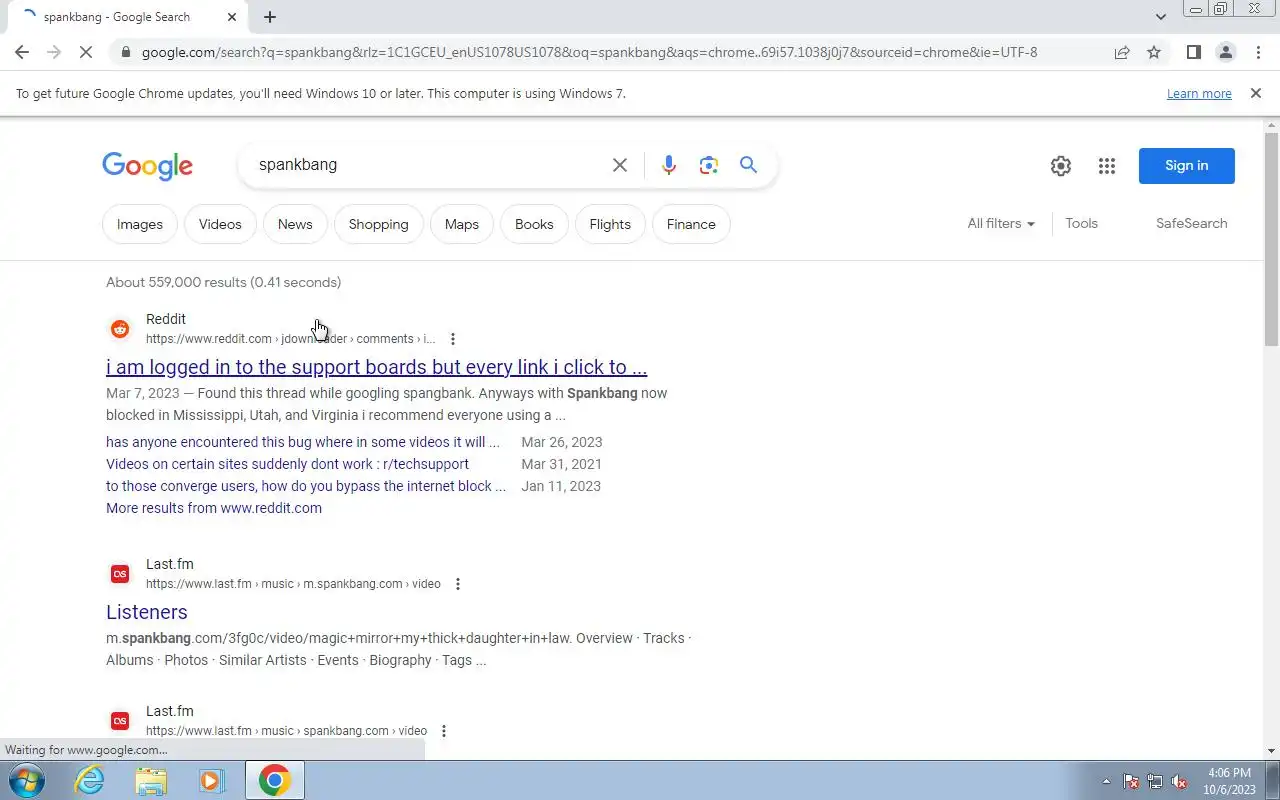Viewport: 1280px width, 800px height.
Task: Launch Internet Explorer from taskbar
Action: click(90, 780)
